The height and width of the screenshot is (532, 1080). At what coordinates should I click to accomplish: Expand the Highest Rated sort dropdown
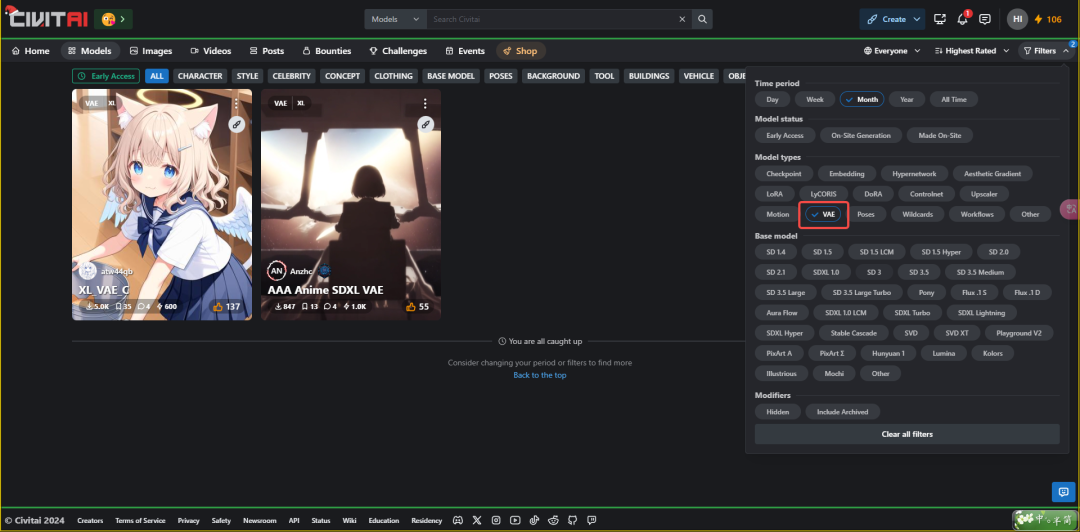(x=970, y=51)
